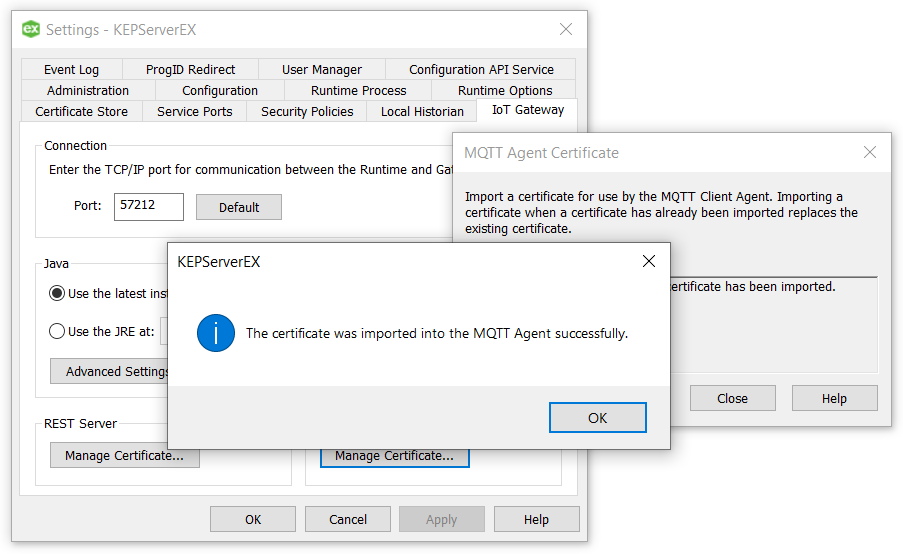Click the KEPServerEX app icon in Settings title bar
The height and width of the screenshot is (554, 903).
[31, 29]
